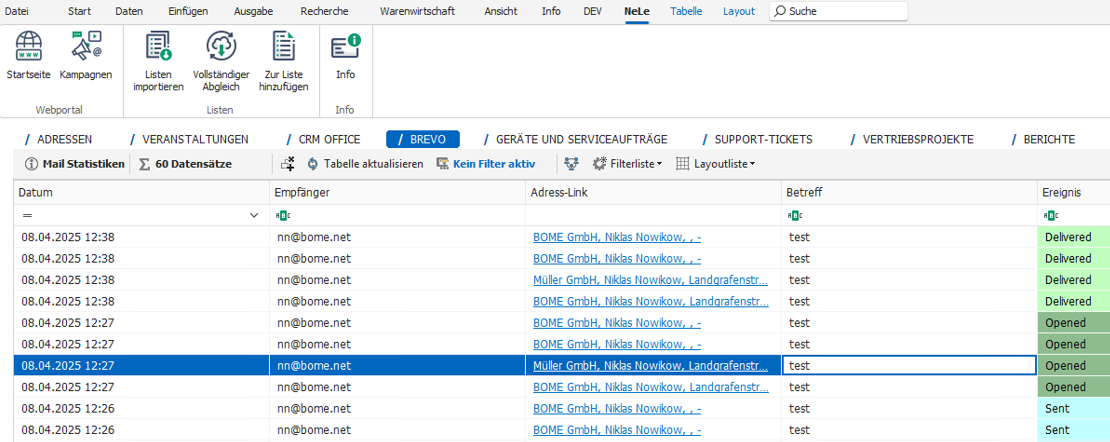Click the Adress-Link column header

coord(653,193)
